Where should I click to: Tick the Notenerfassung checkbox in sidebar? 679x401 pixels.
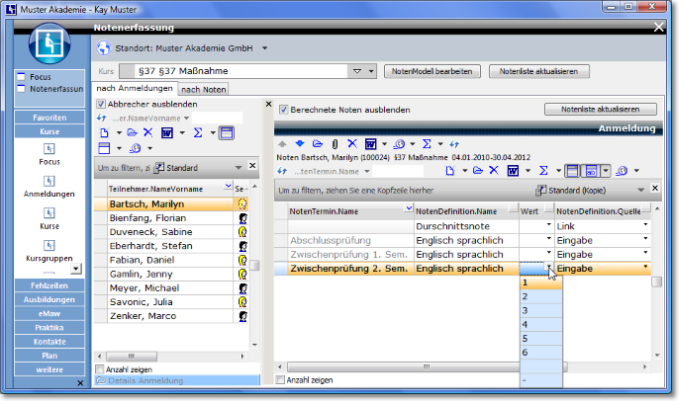coord(21,88)
